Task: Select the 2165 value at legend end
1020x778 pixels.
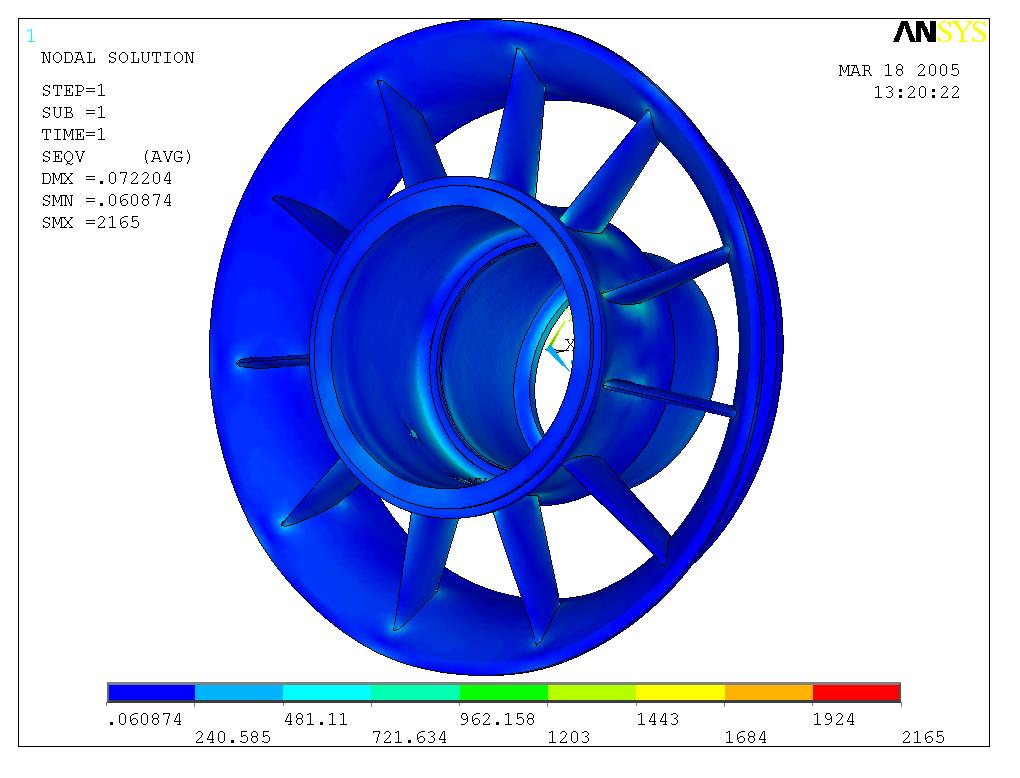Action: point(922,737)
